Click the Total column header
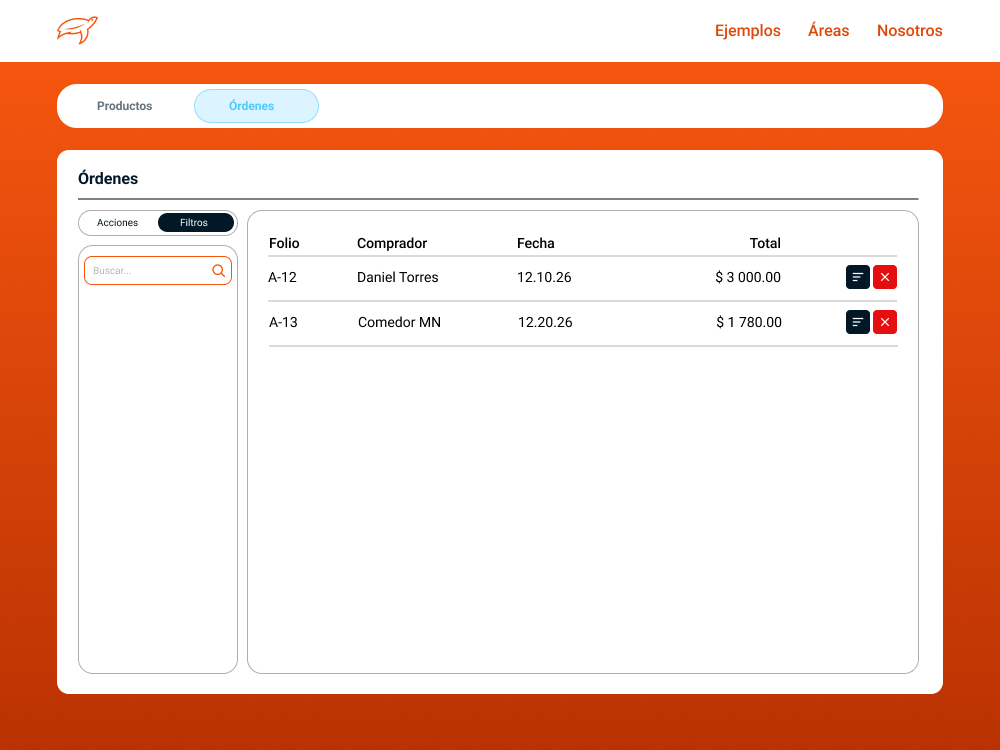Image resolution: width=1000 pixels, height=750 pixels. click(765, 243)
